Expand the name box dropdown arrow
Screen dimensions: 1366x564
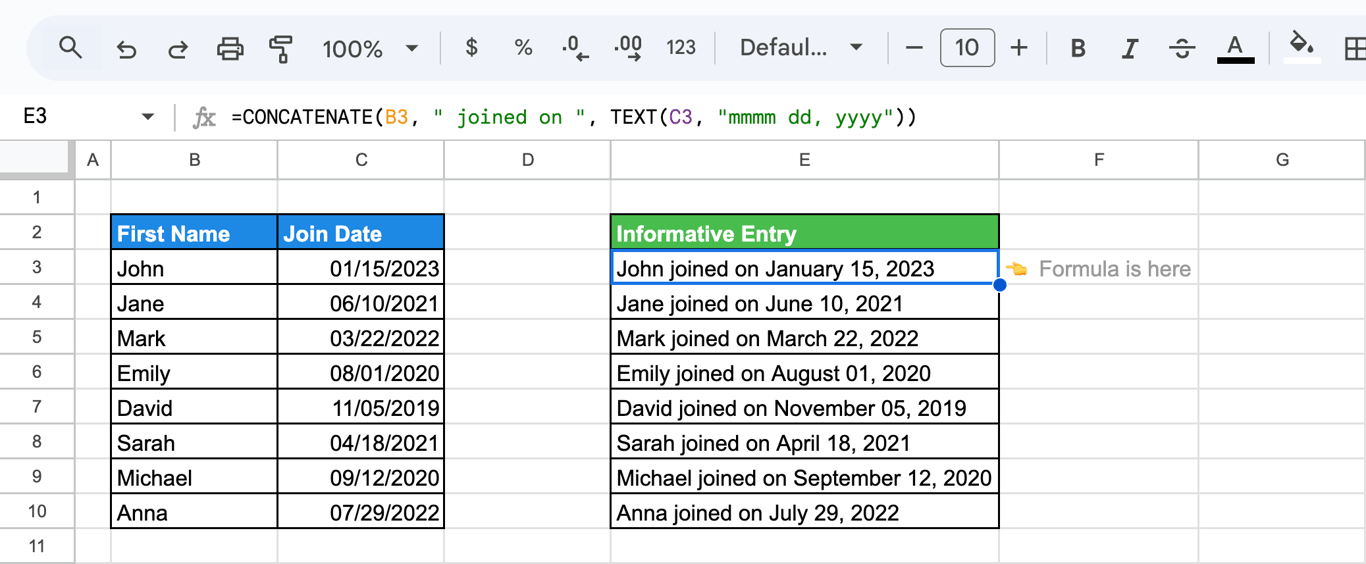click(148, 117)
